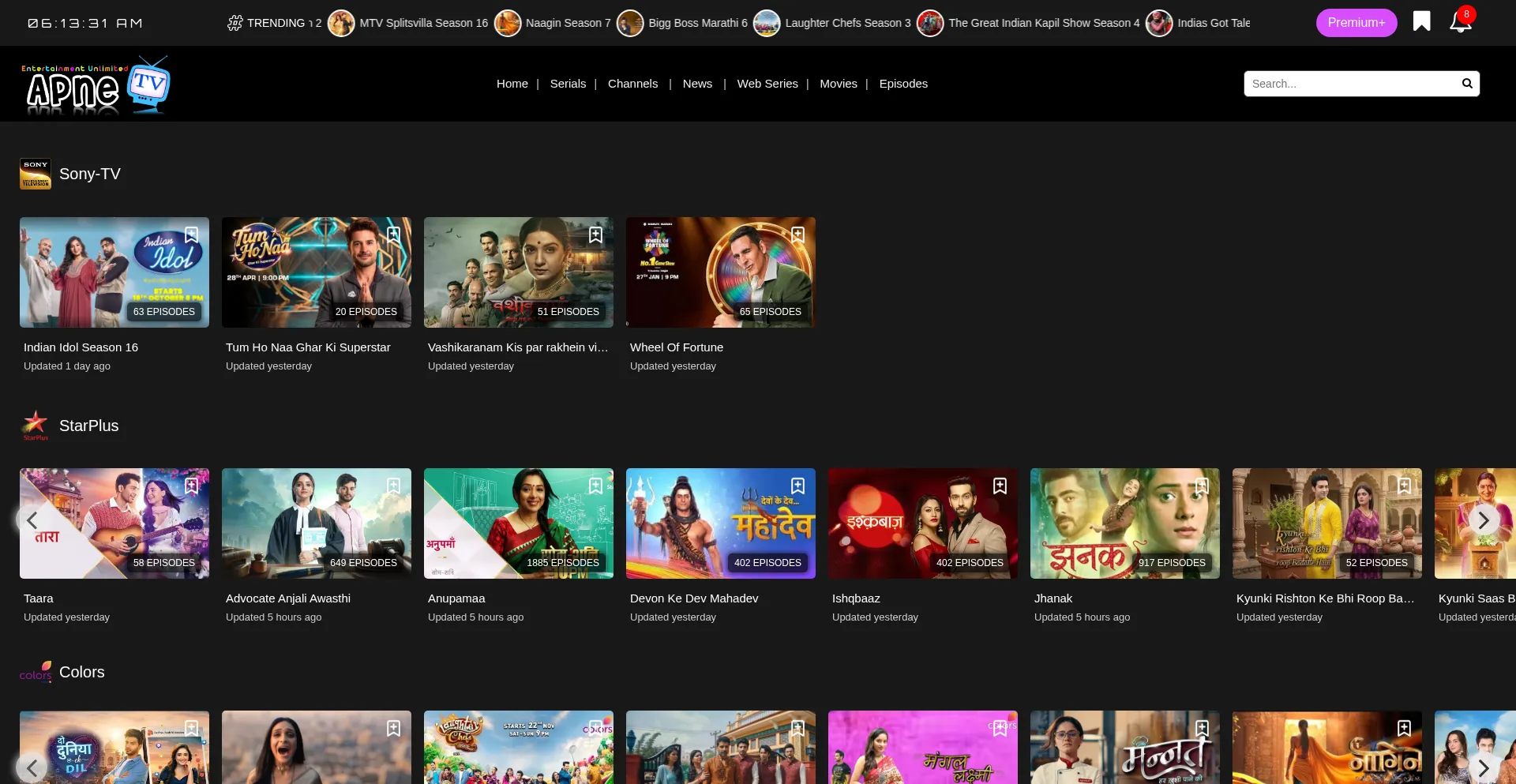The height and width of the screenshot is (784, 1516).
Task: Show next Colors shows with right arrow
Action: click(x=1484, y=768)
